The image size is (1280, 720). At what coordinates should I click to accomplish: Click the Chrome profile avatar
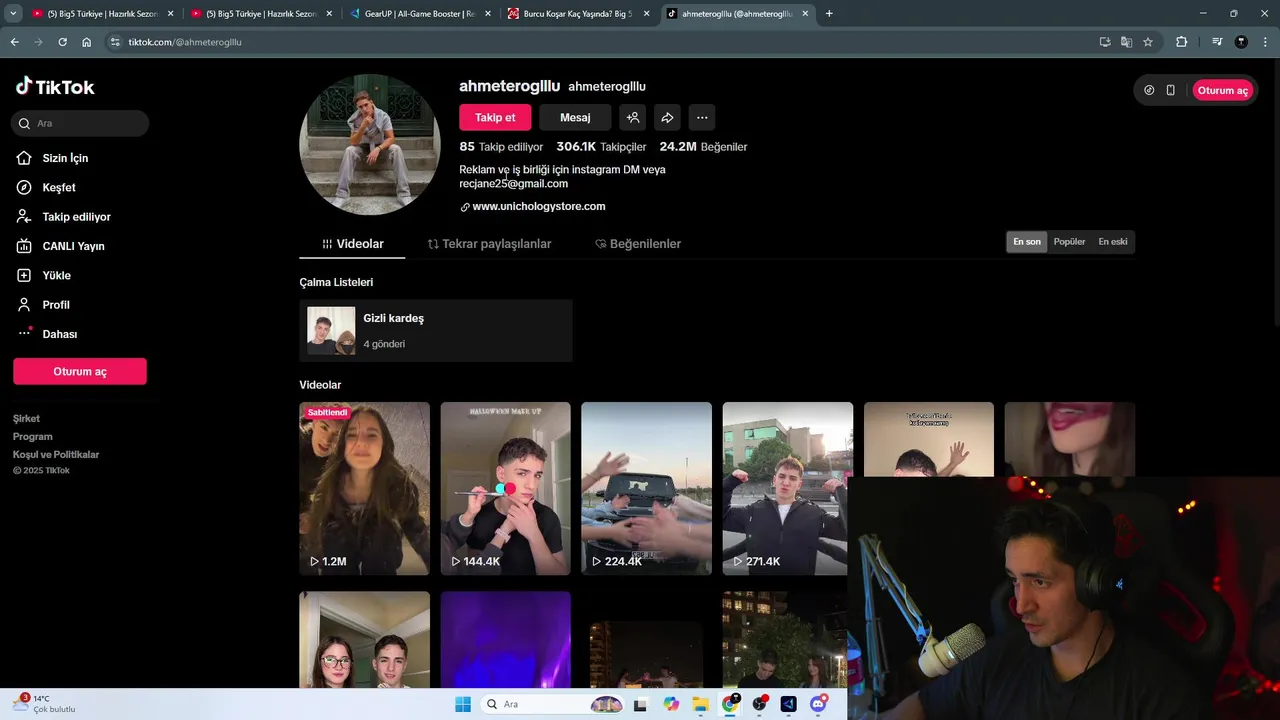[x=1241, y=42]
